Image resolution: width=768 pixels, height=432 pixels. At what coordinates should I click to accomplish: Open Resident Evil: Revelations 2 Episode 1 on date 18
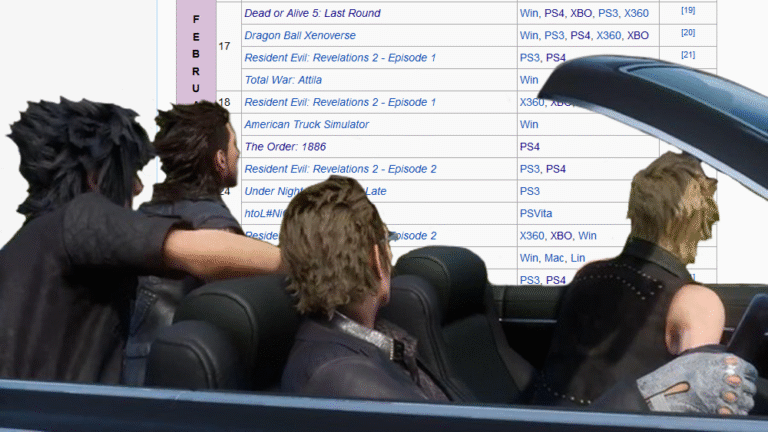(340, 102)
